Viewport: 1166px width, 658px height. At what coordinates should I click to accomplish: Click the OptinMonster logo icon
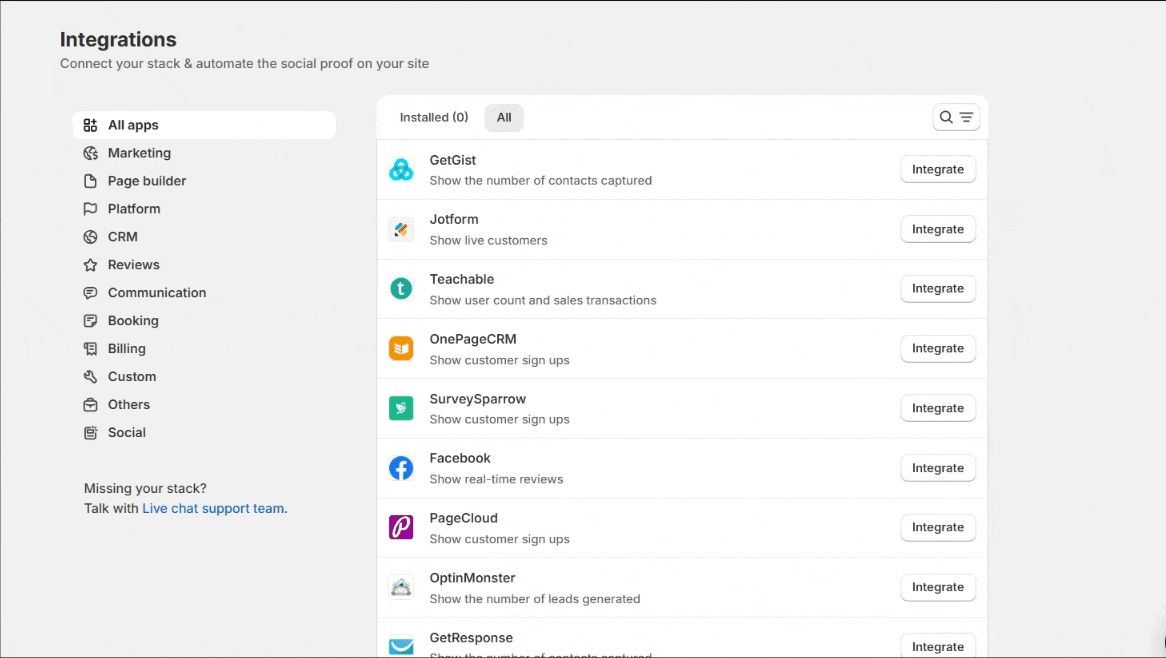(x=401, y=587)
